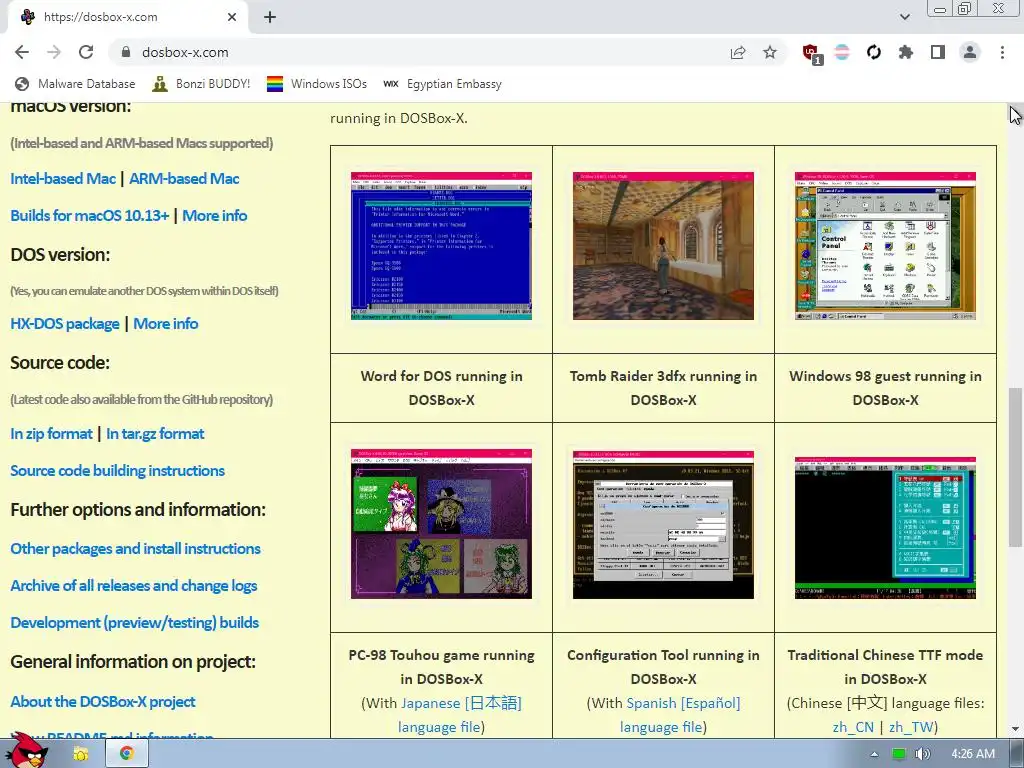Open More info next to macOS builds
Screen dimensions: 1024x768
click(215, 216)
